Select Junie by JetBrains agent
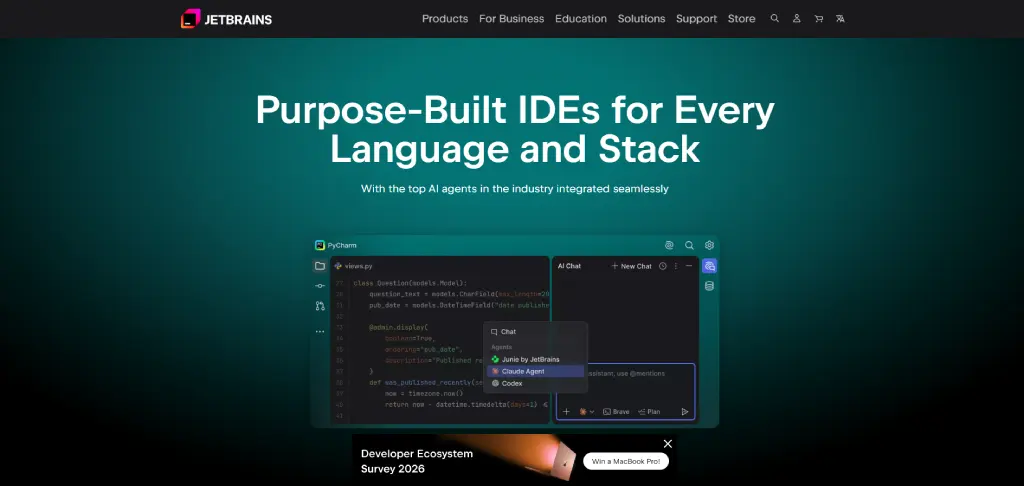1024x486 pixels. tap(536, 359)
